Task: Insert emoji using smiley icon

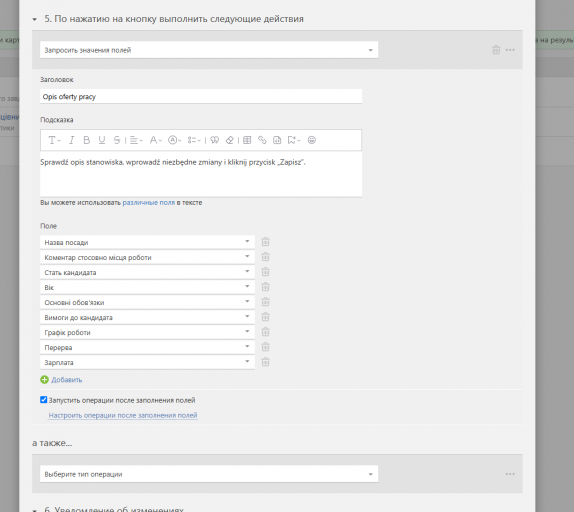Action: [x=312, y=140]
